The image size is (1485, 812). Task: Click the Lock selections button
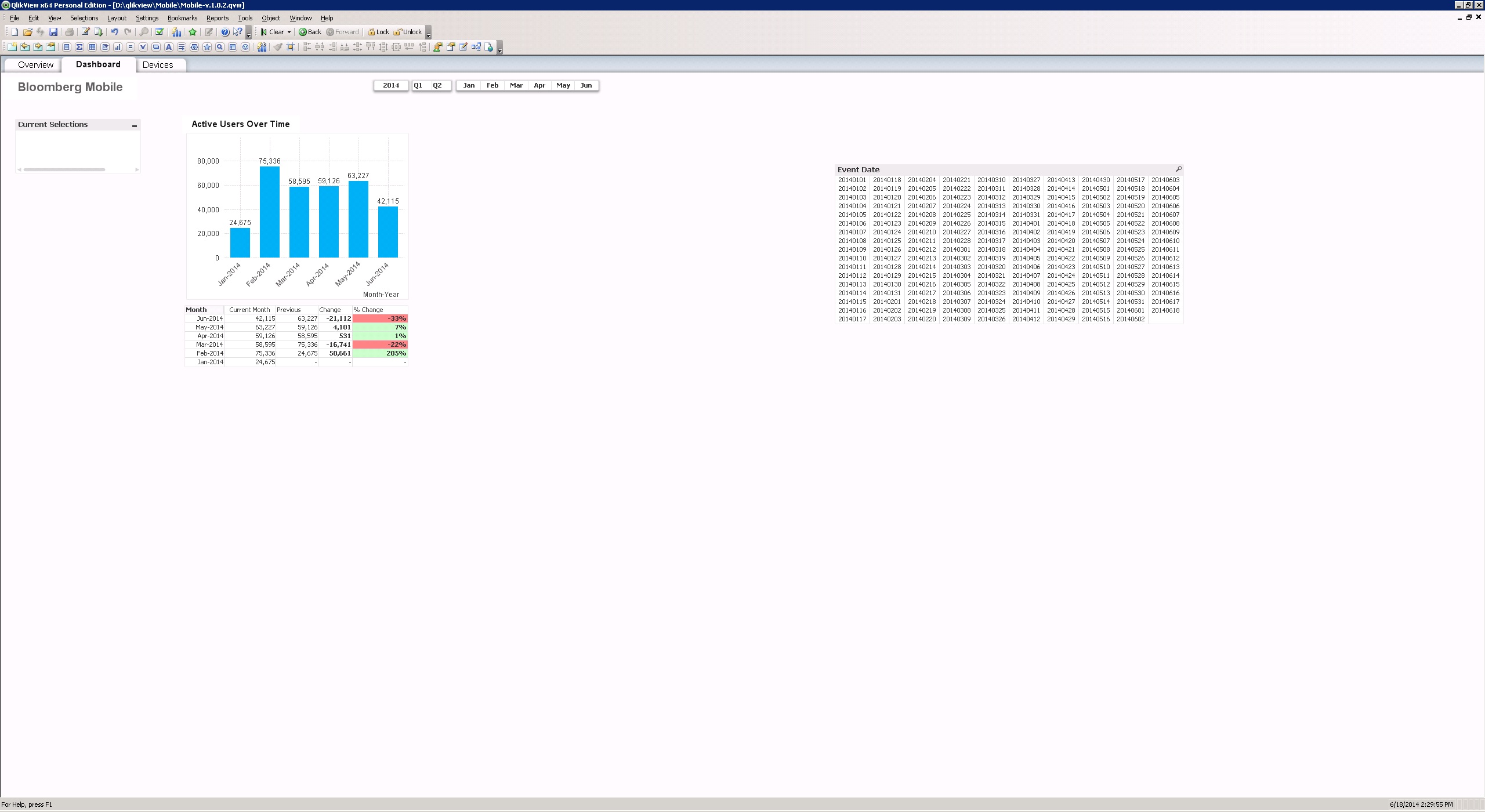378,32
